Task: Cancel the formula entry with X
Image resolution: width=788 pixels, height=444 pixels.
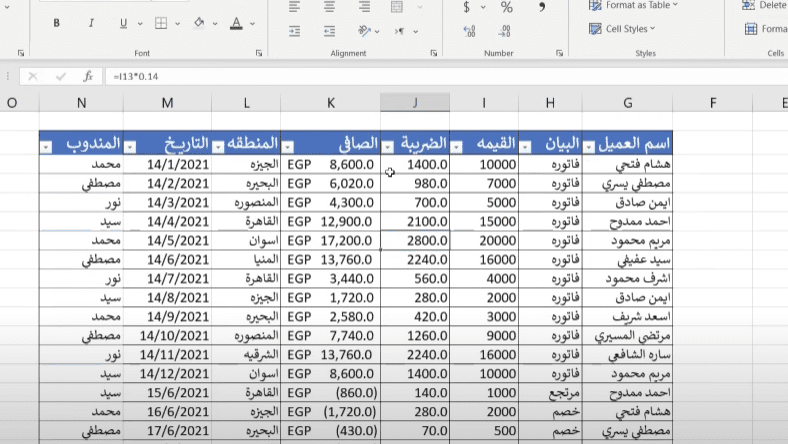Action: [33, 76]
